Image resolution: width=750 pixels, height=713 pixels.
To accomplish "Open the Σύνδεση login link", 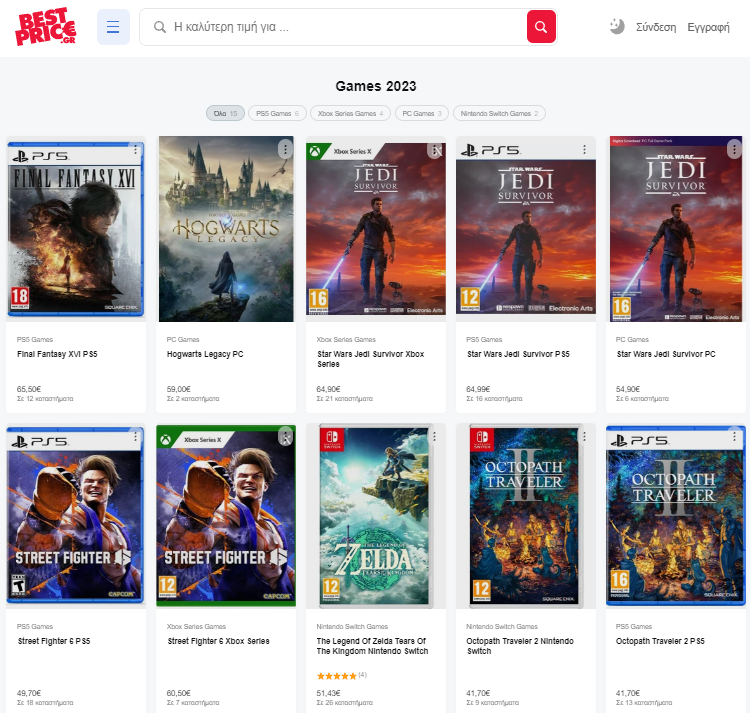I will pos(656,27).
